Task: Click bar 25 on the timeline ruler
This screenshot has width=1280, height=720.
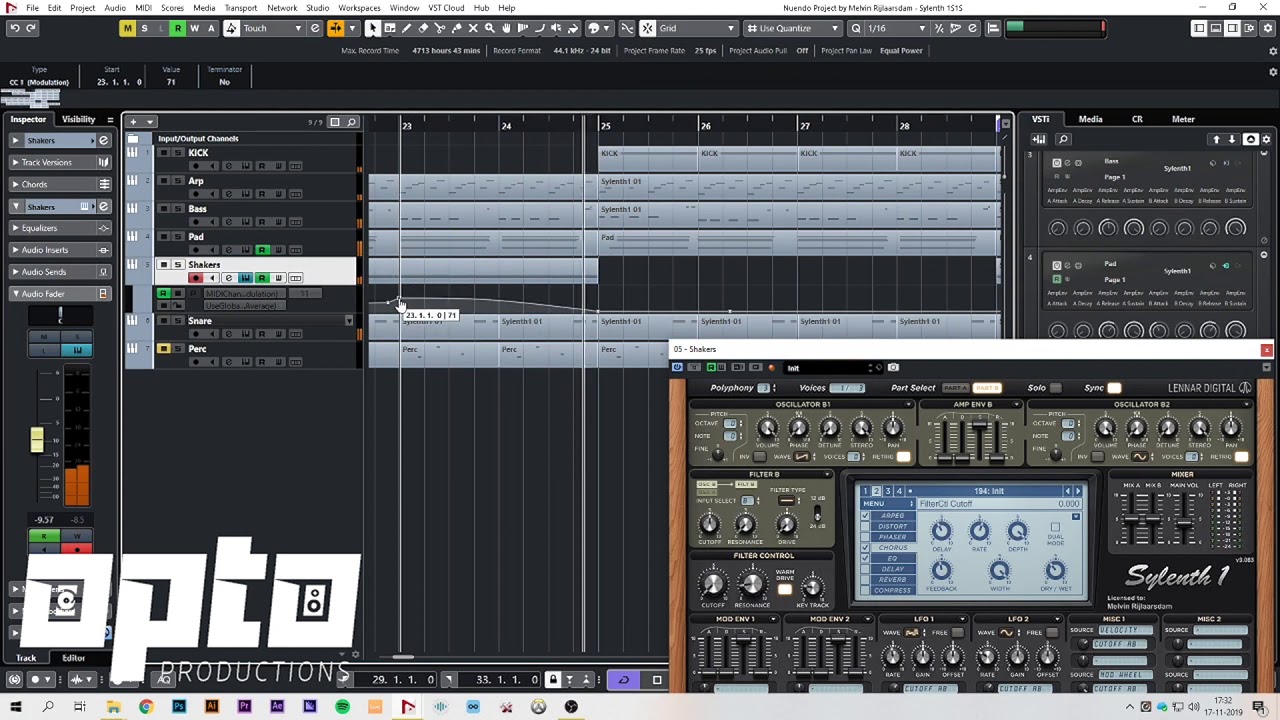Action: pos(606,126)
